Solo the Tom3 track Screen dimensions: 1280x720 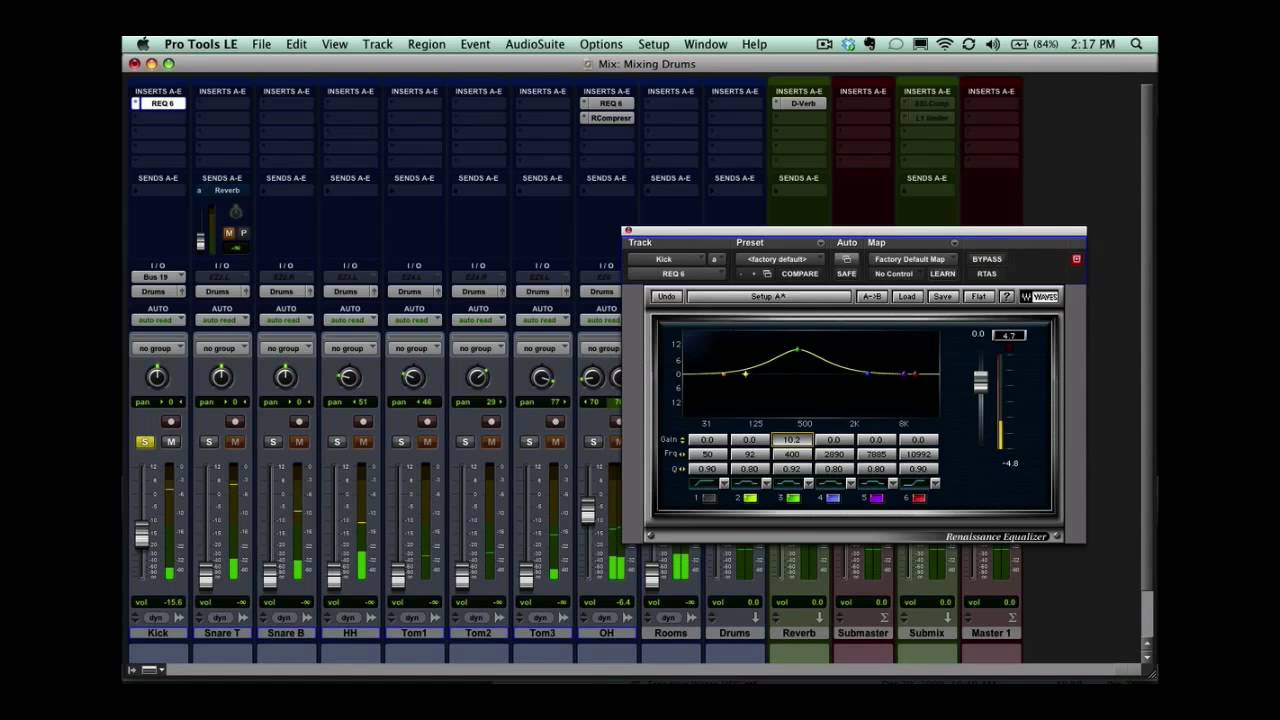(529, 442)
